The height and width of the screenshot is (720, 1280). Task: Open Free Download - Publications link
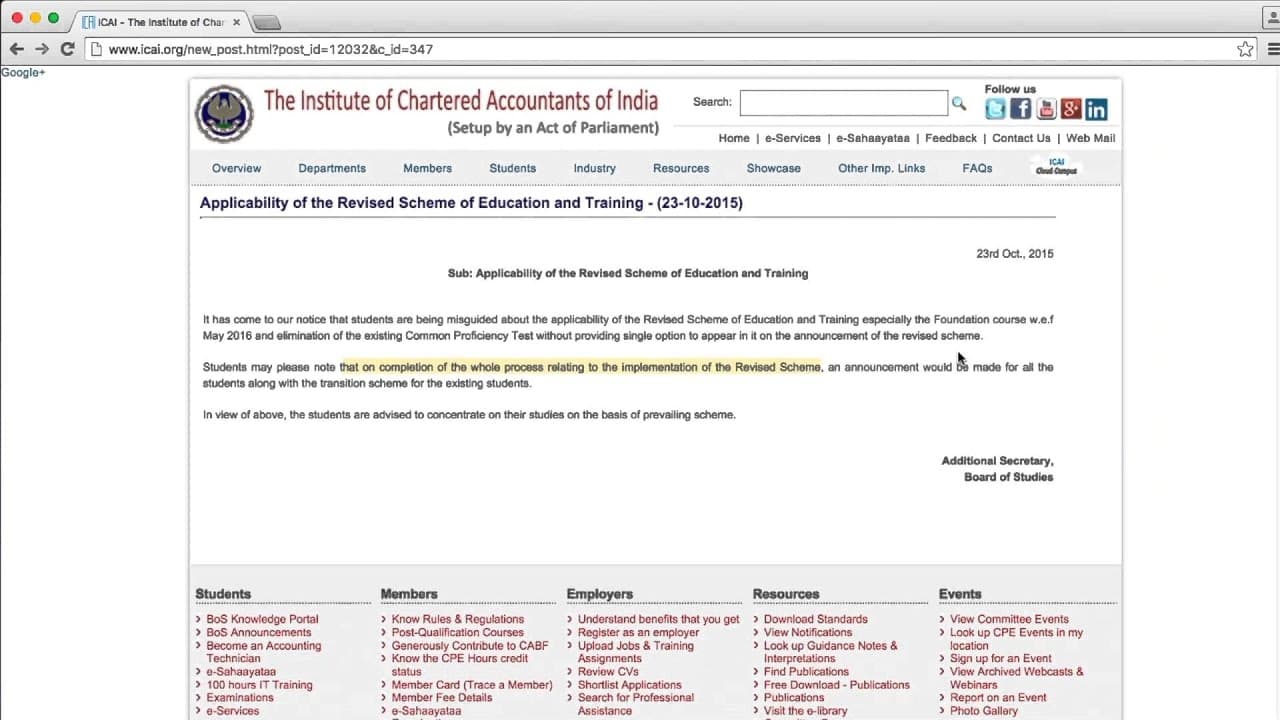(837, 685)
